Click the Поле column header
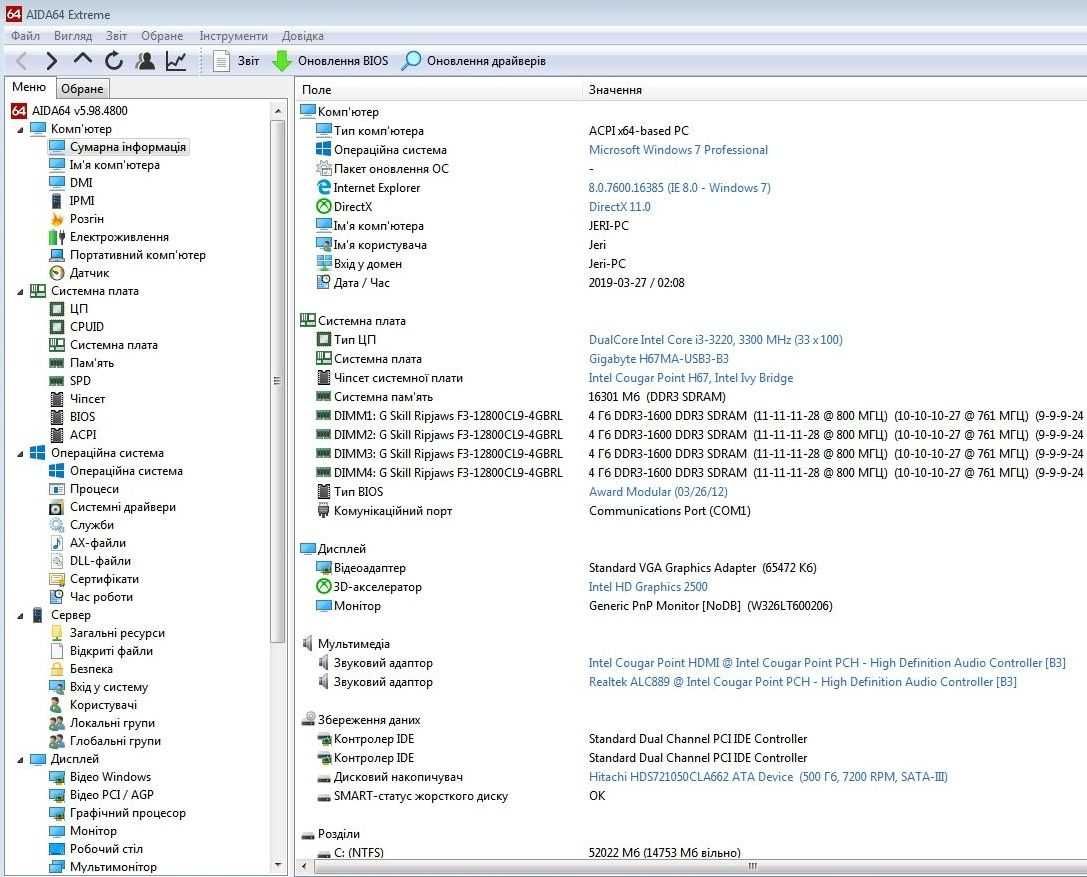 coord(440,89)
